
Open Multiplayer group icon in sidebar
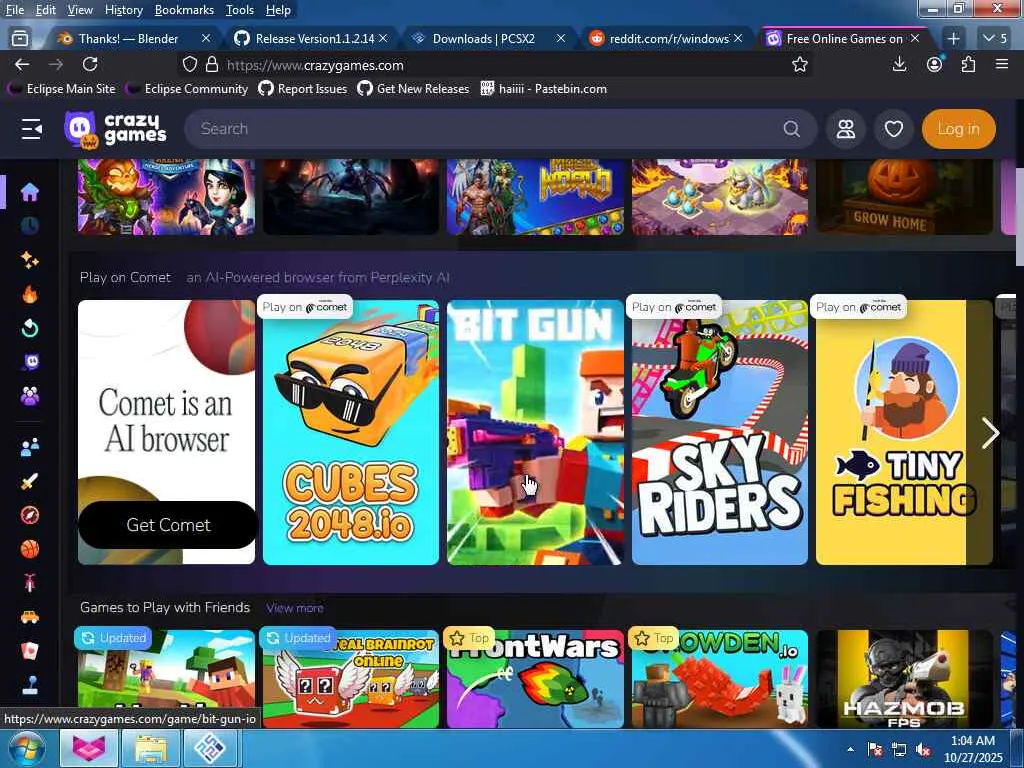(30, 396)
